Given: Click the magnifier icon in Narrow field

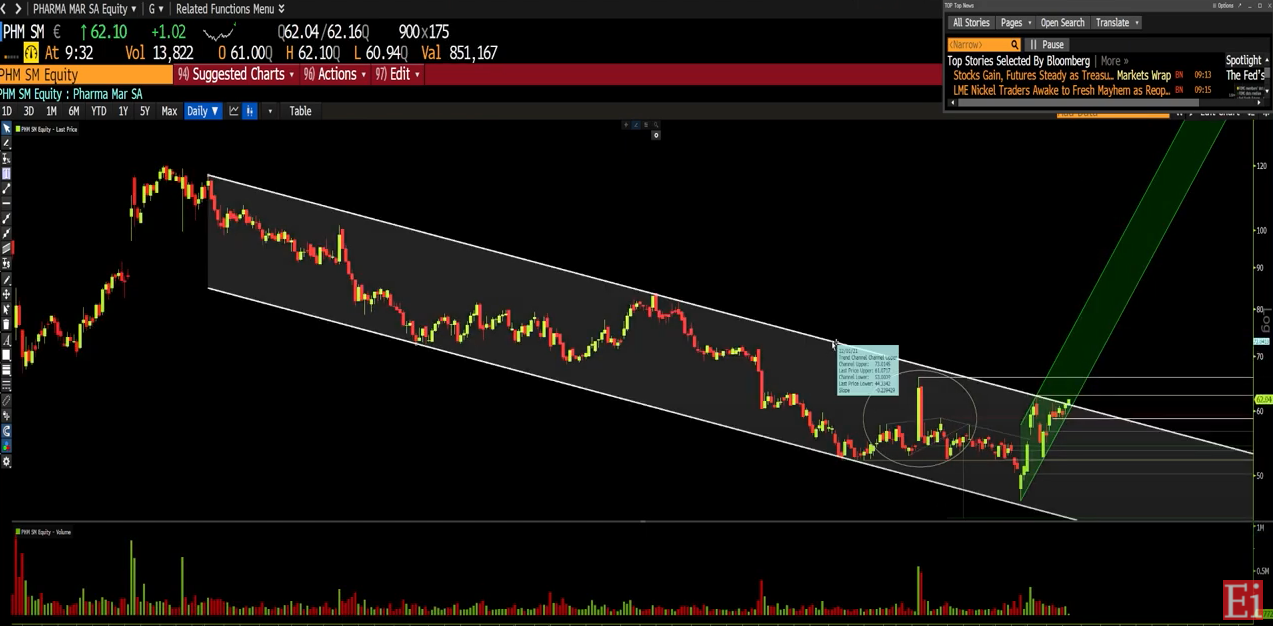Looking at the screenshot, I should point(1014,45).
